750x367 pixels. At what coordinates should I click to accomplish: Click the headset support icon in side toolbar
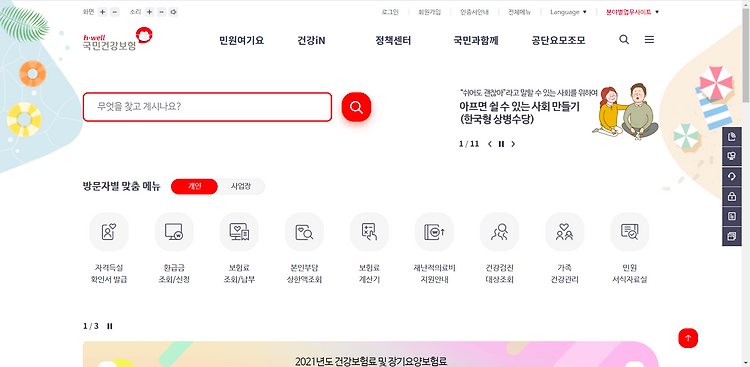click(x=731, y=177)
